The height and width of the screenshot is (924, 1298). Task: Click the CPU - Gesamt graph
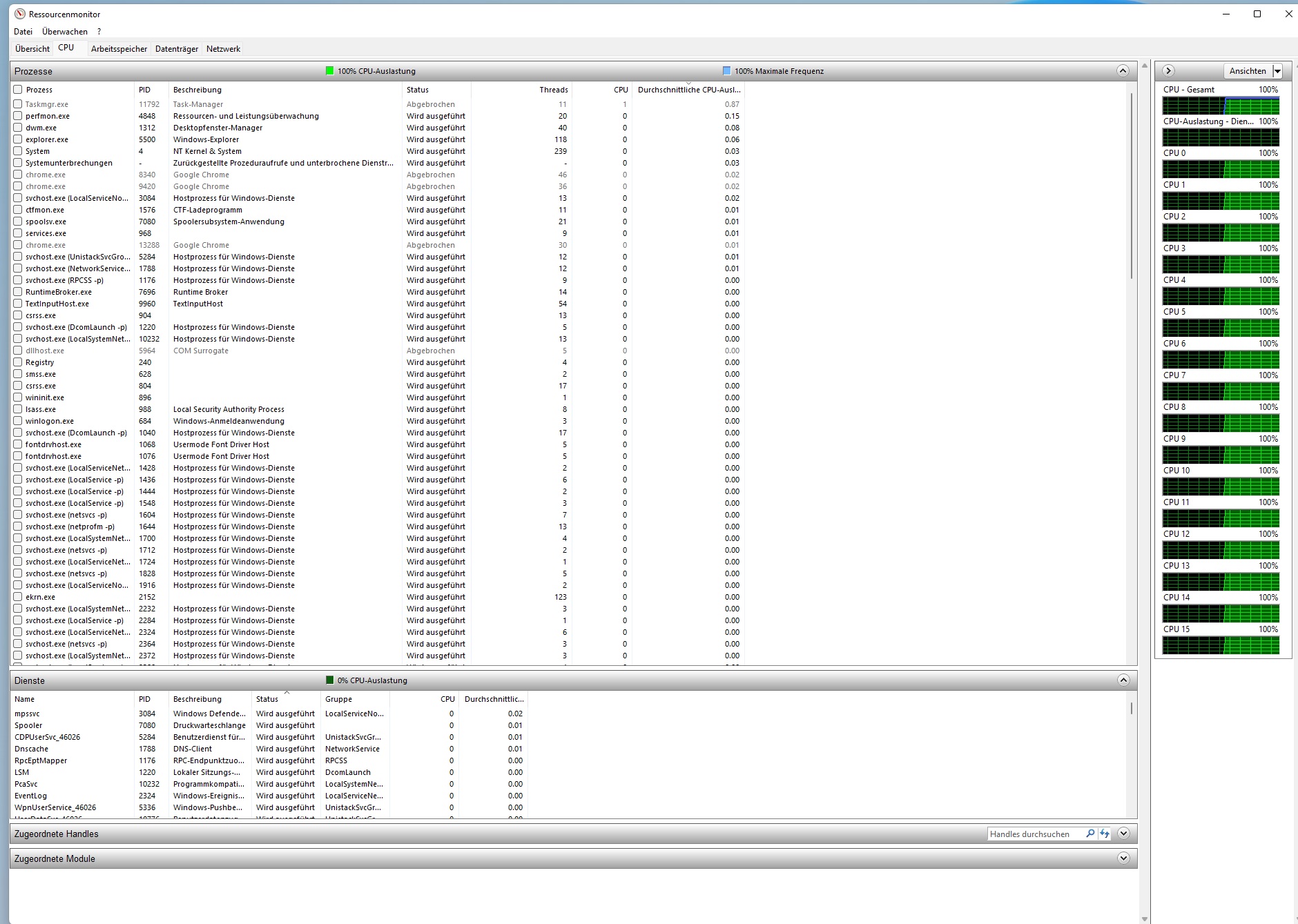pyautogui.click(x=1221, y=106)
